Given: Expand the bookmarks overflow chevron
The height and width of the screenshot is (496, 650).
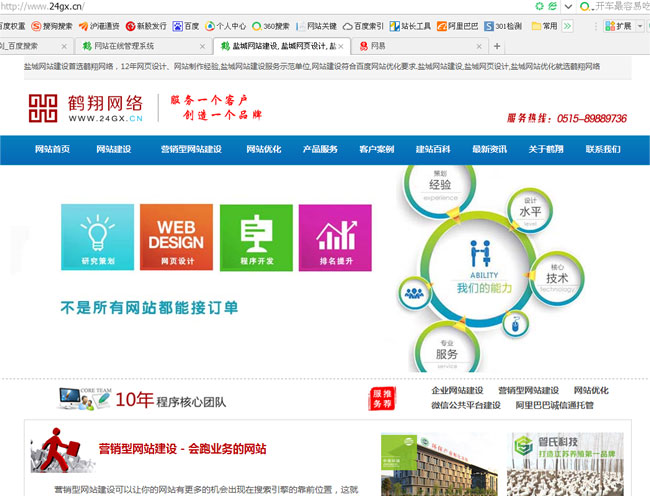Looking at the screenshot, I should tap(567, 26).
